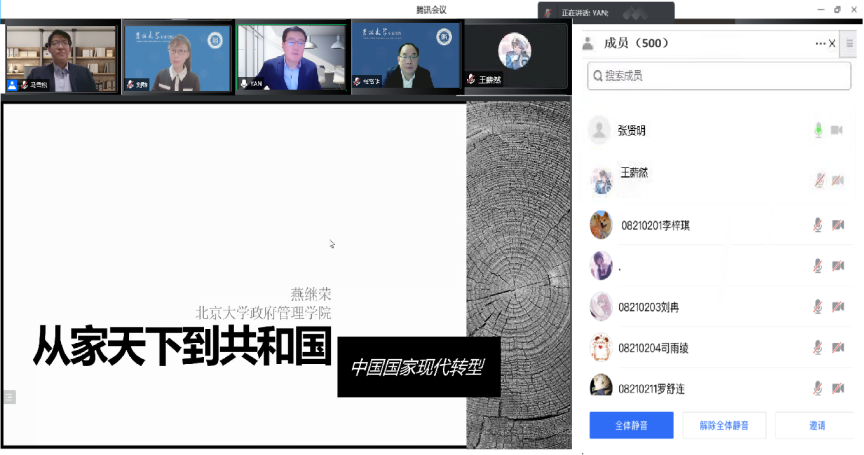Click 08210201李梓琪's dog avatar
This screenshot has width=864, height=455.
pyautogui.click(x=600, y=225)
